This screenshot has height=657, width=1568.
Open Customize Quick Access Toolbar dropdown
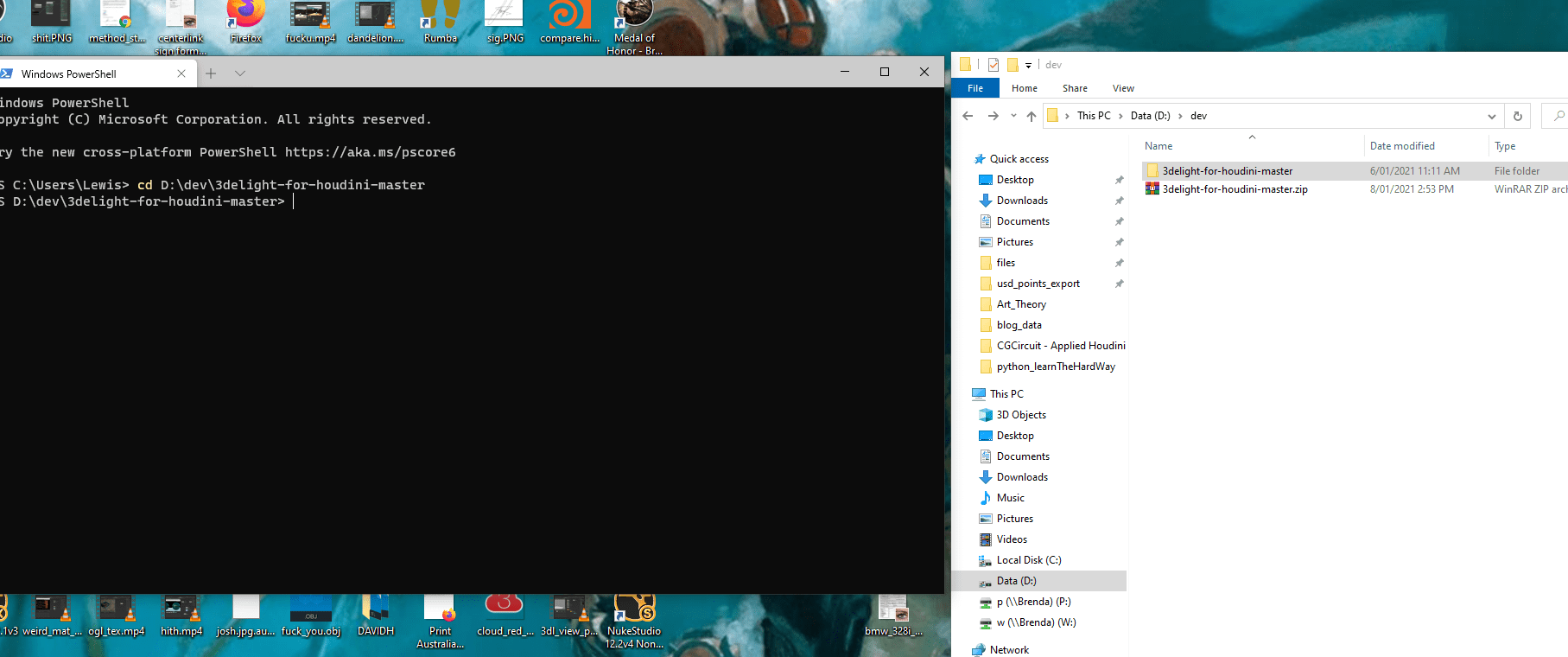(x=1028, y=65)
